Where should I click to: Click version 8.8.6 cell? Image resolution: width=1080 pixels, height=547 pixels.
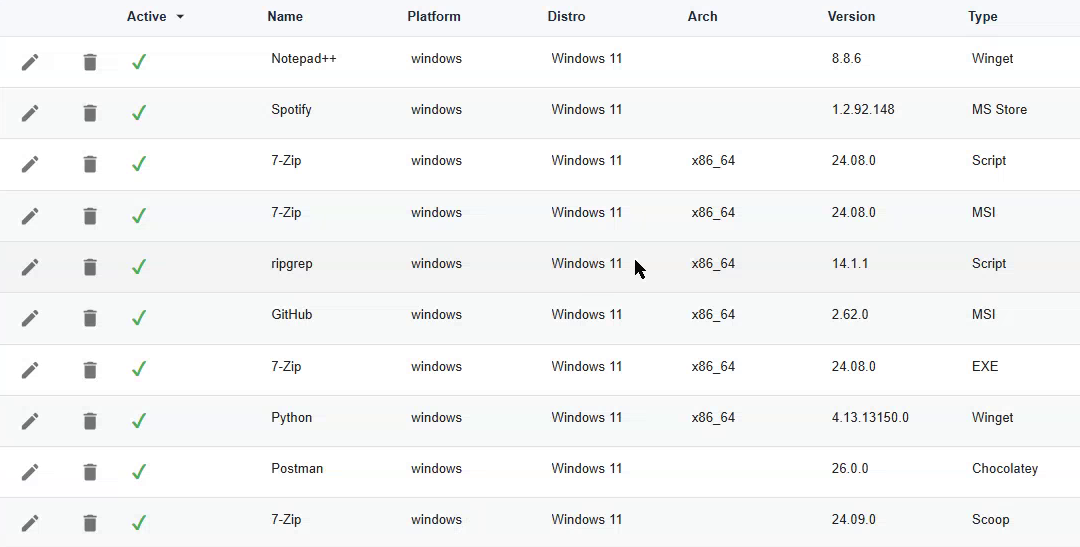pyautogui.click(x=847, y=59)
